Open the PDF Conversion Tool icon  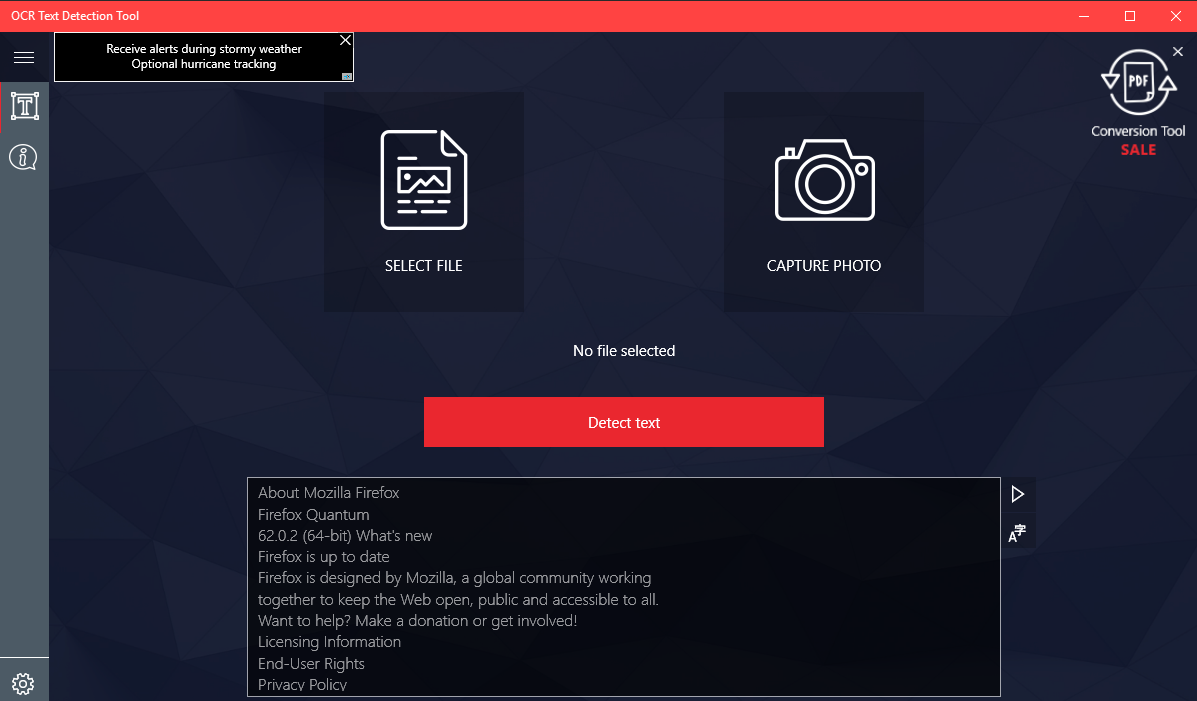(1137, 84)
